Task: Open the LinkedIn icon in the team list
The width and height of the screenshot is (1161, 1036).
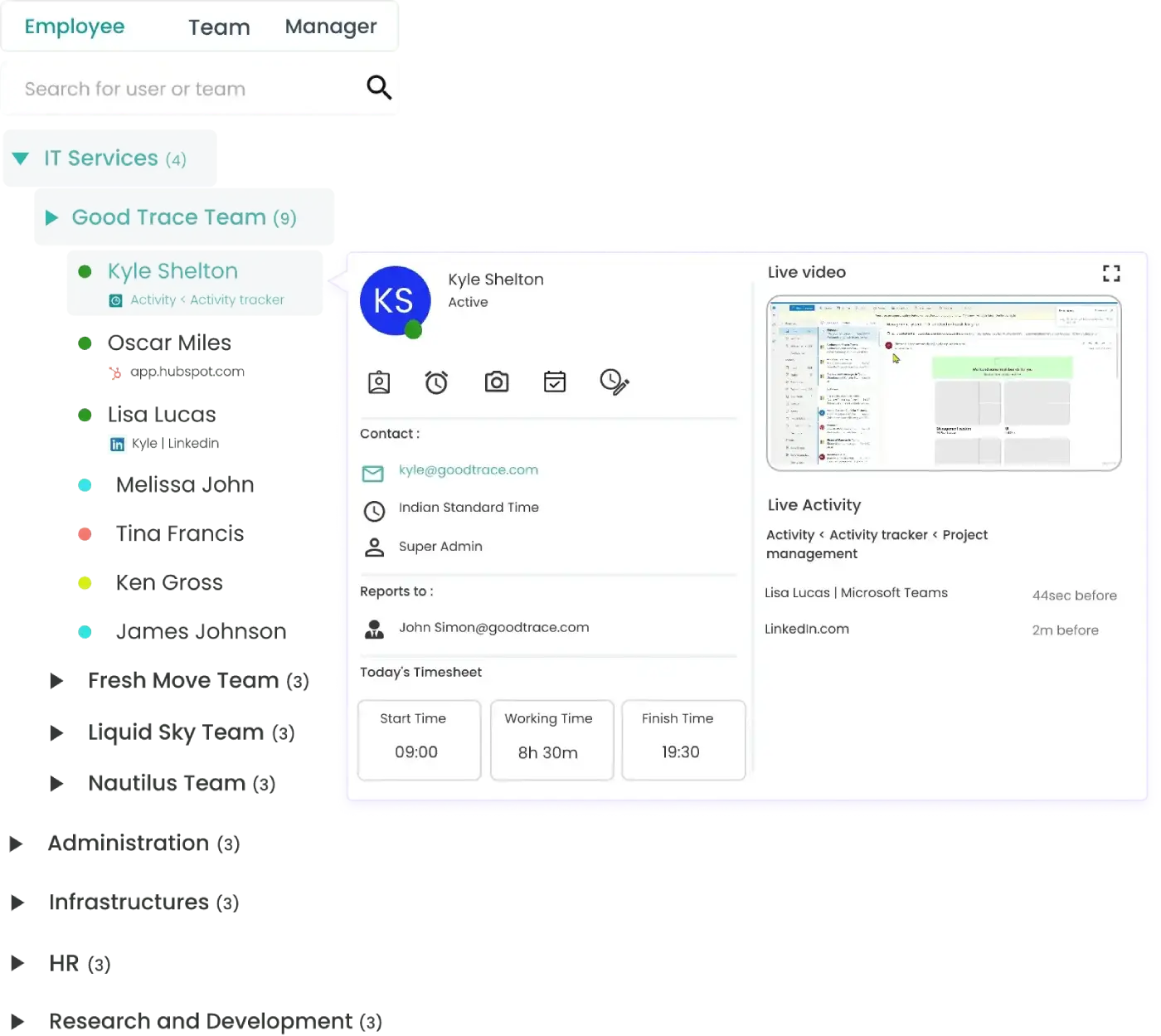Action: (x=119, y=444)
